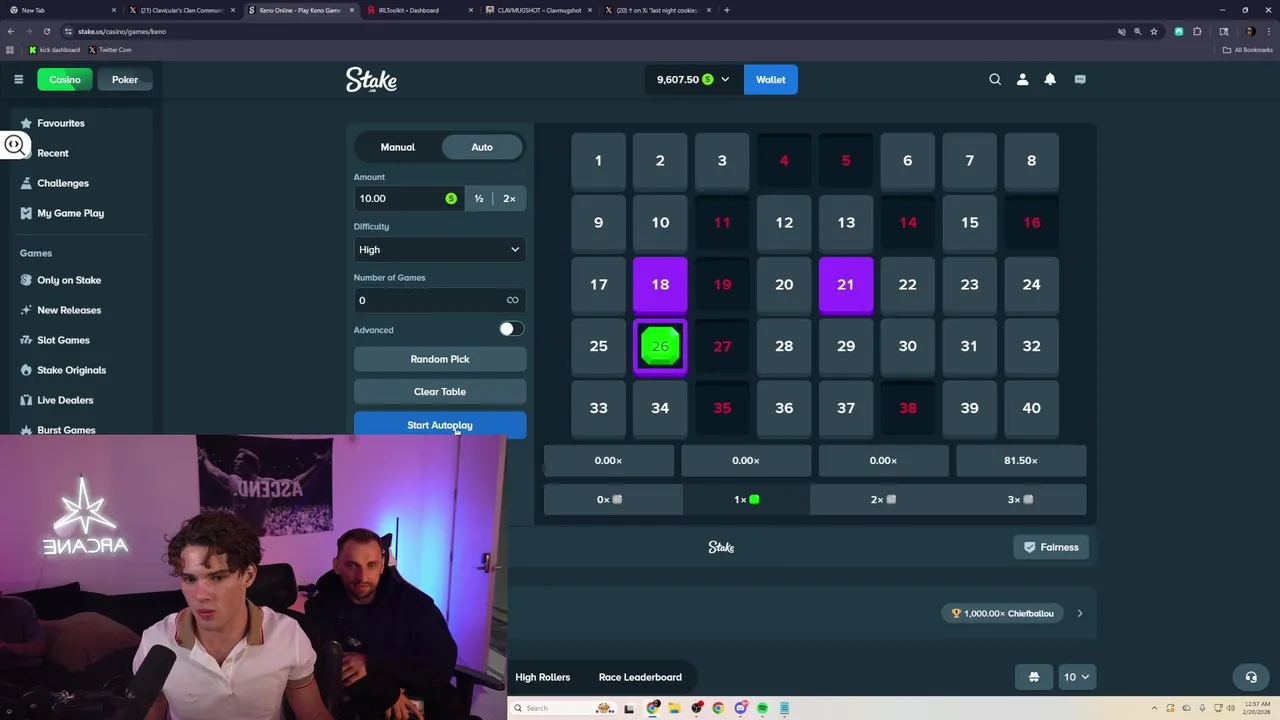The image size is (1280, 720).
Task: Click the Random Pick button
Action: [x=440, y=359]
